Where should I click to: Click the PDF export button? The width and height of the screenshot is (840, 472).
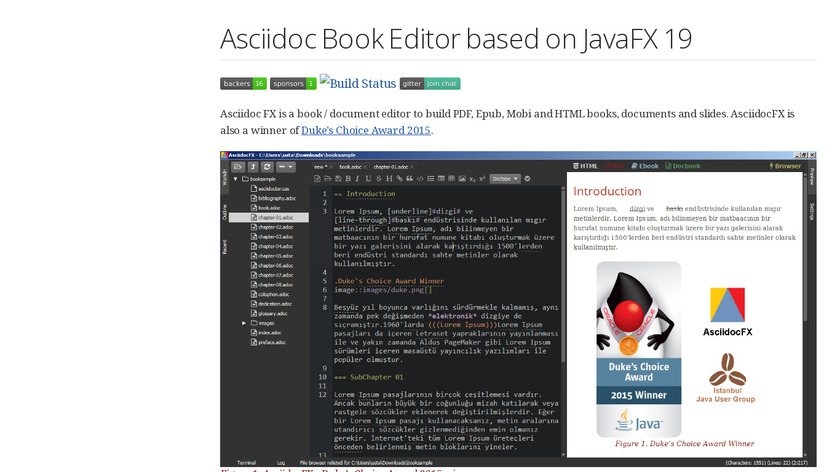[615, 166]
